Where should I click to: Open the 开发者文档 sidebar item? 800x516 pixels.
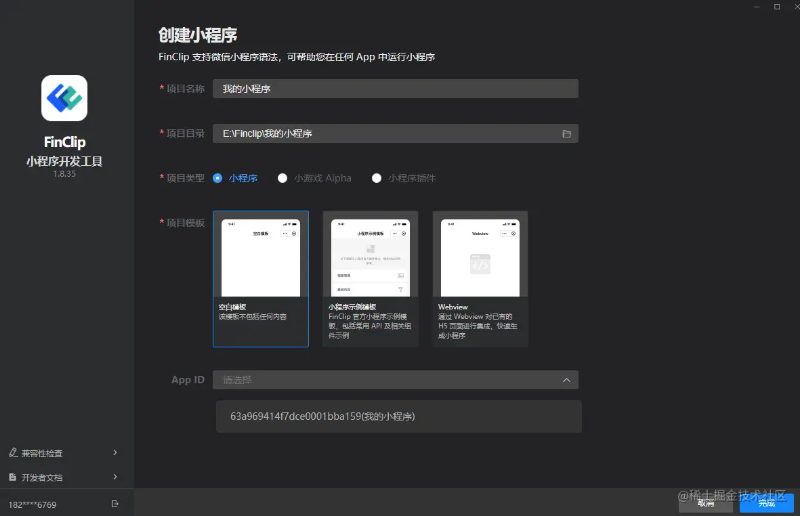click(x=64, y=477)
